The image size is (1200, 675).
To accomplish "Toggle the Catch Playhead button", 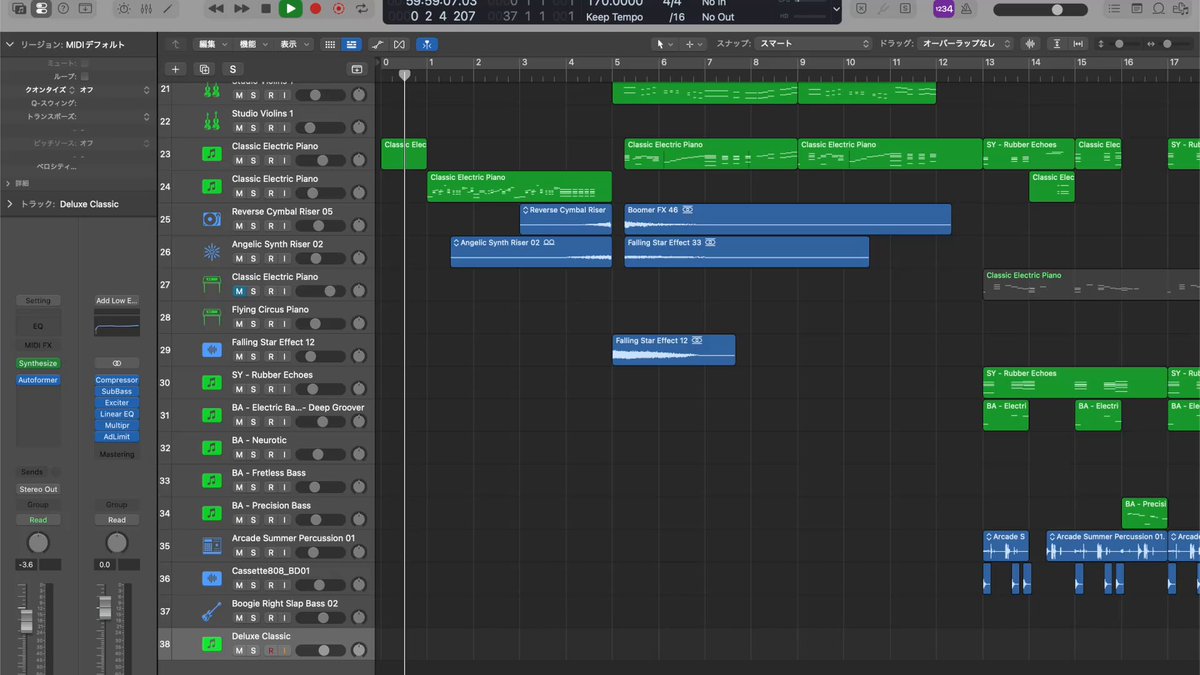I will coord(427,44).
